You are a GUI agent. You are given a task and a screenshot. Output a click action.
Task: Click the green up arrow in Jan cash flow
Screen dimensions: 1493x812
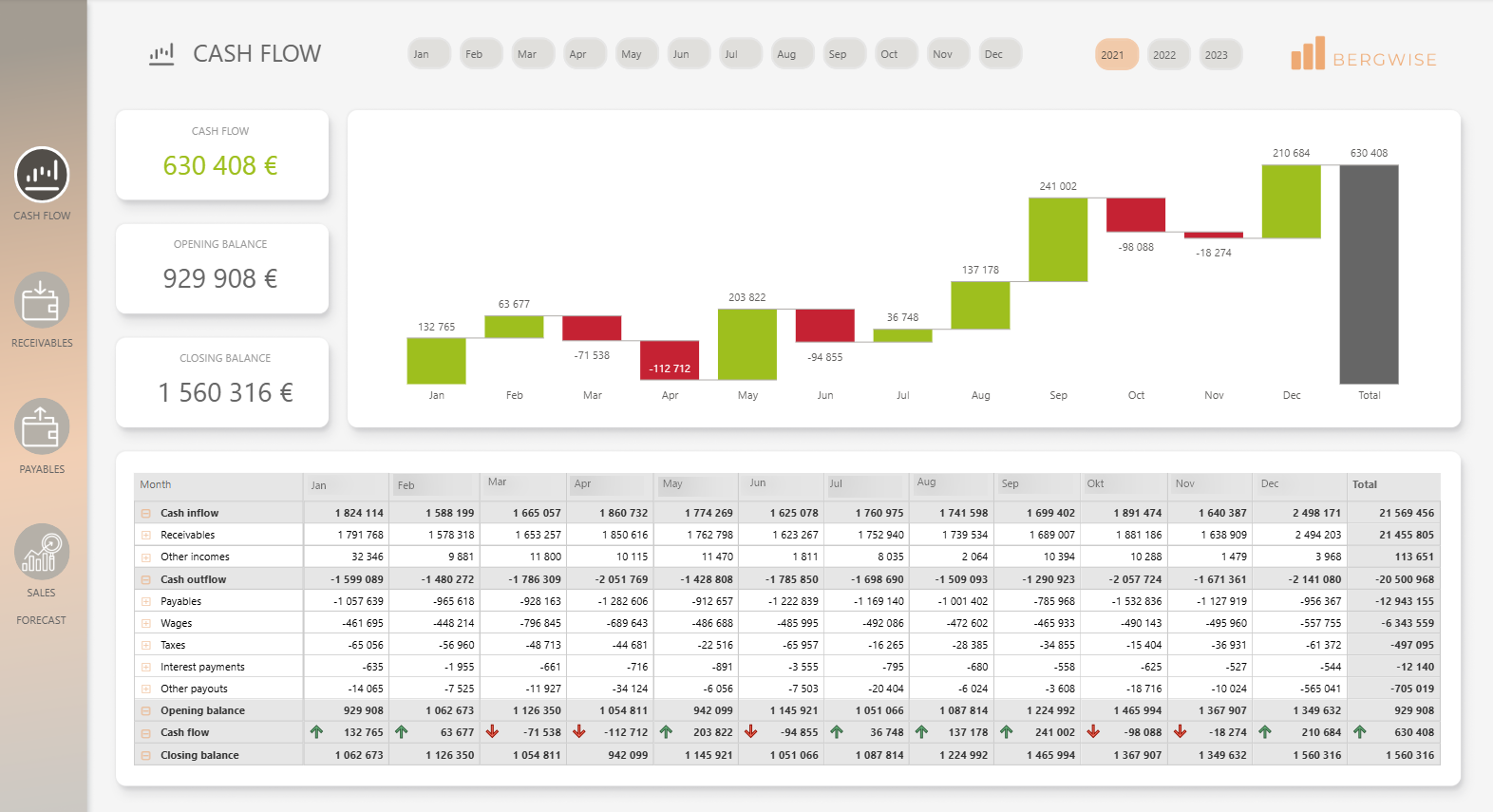316,732
